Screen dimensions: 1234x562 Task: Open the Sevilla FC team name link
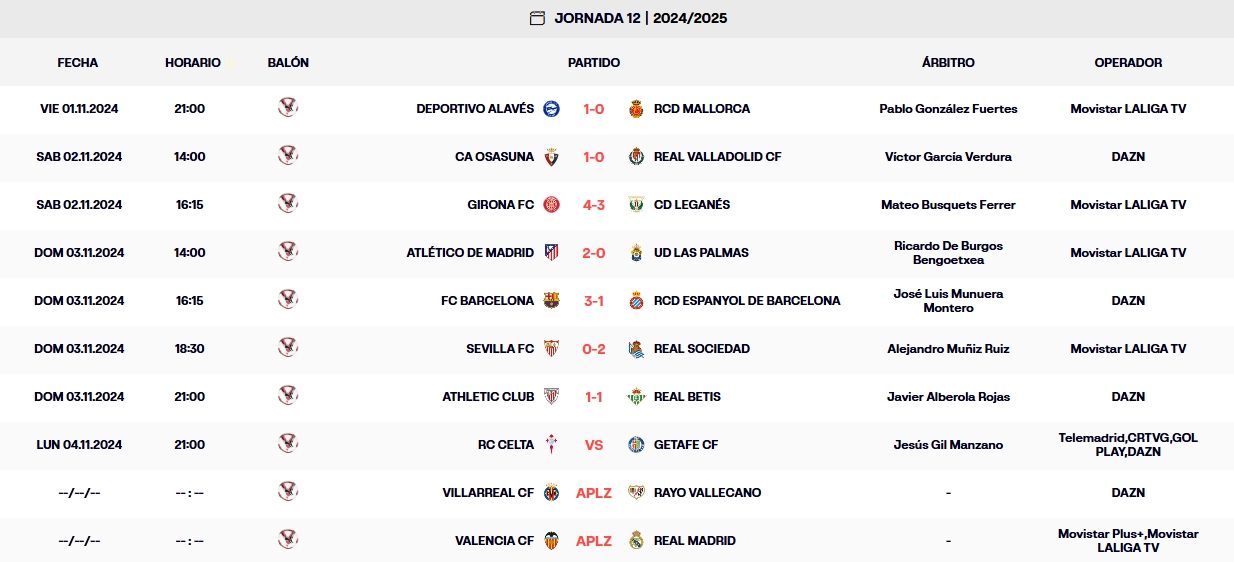click(500, 349)
